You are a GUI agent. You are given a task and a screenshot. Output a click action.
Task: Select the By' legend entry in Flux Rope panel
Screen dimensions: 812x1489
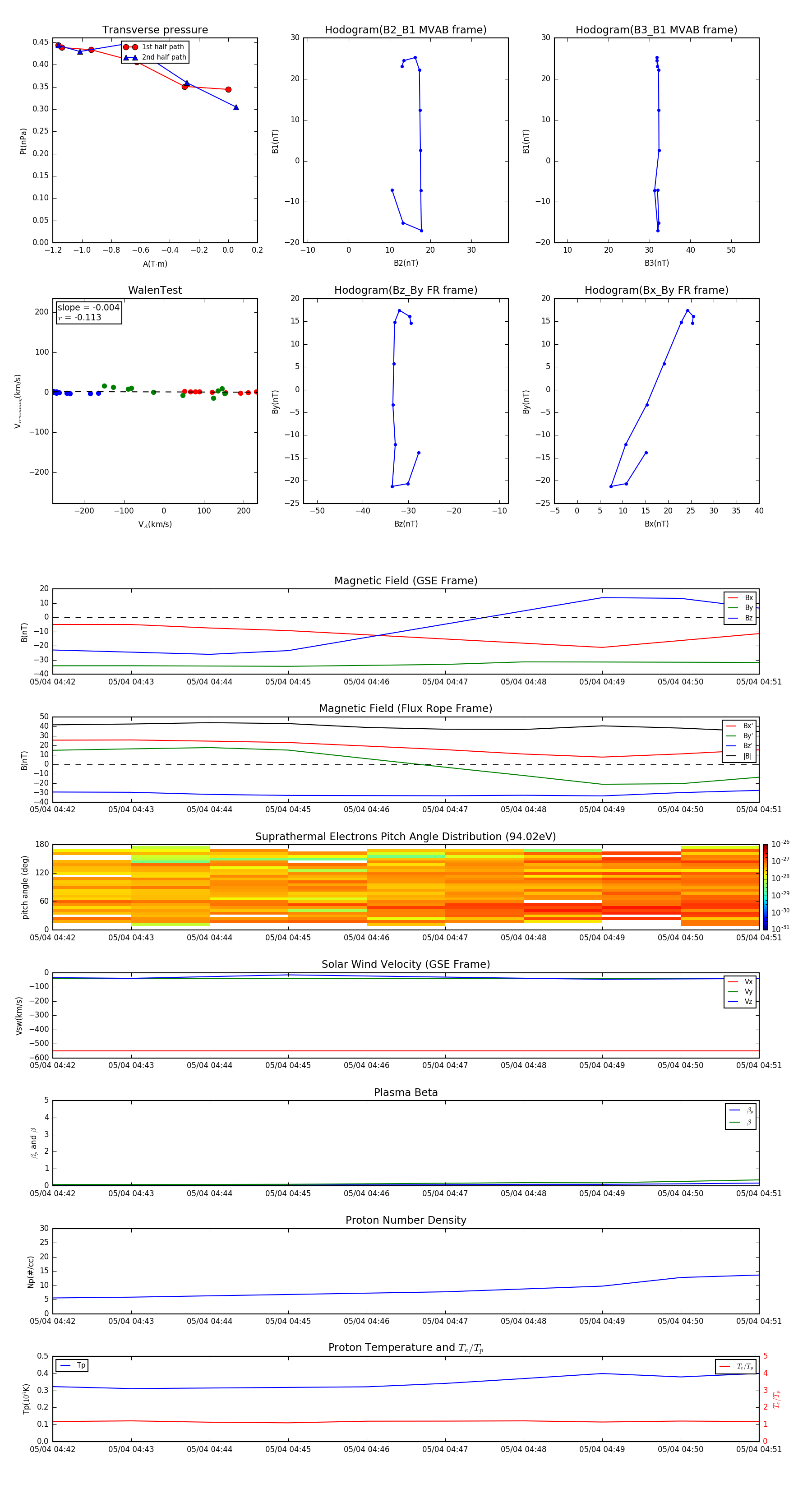pyautogui.click(x=739, y=736)
